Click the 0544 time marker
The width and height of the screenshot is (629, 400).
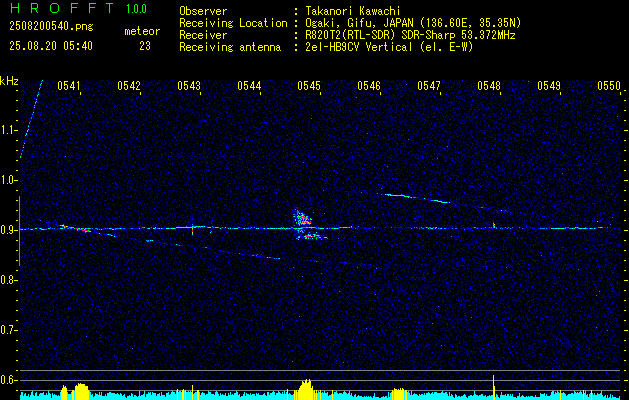249,85
